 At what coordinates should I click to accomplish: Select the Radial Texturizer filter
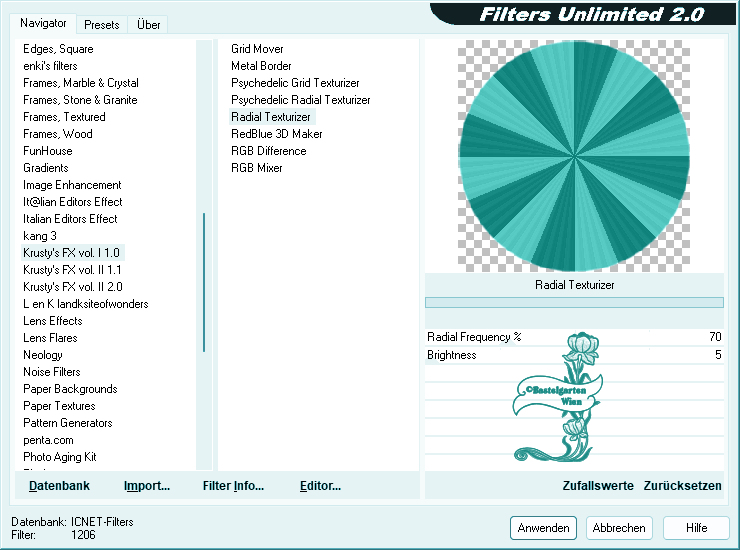pyautogui.click(x=272, y=117)
